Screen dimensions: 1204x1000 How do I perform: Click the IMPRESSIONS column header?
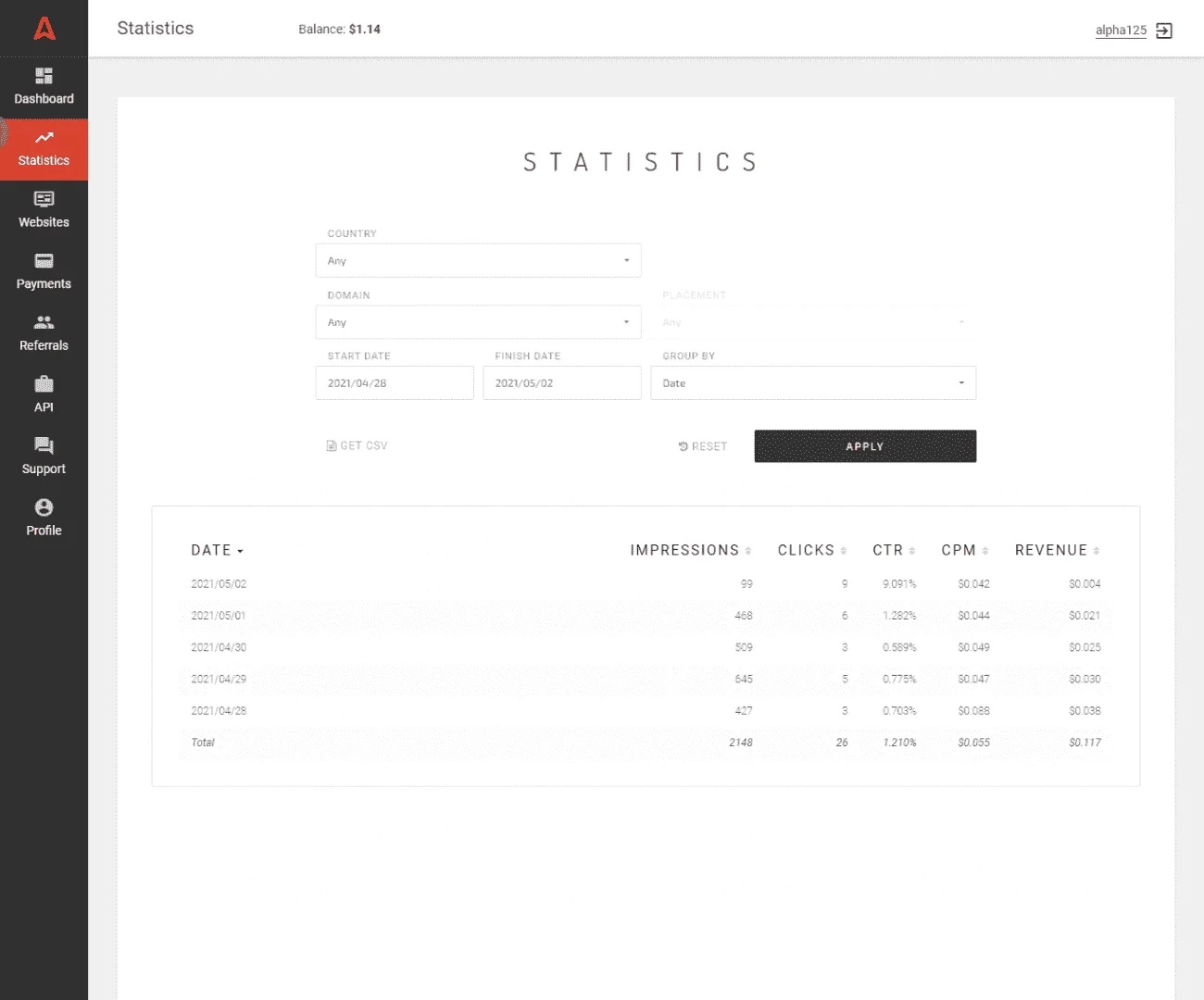684,550
